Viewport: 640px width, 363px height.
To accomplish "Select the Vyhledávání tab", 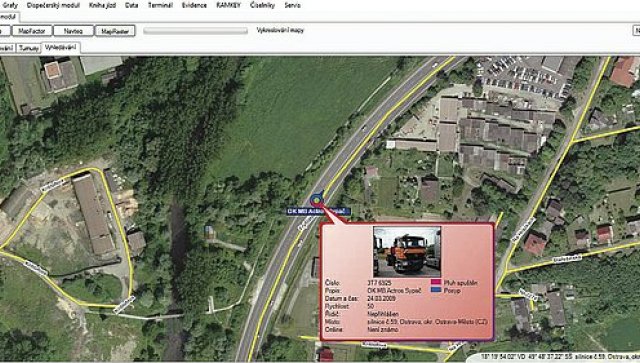I will click(60, 48).
